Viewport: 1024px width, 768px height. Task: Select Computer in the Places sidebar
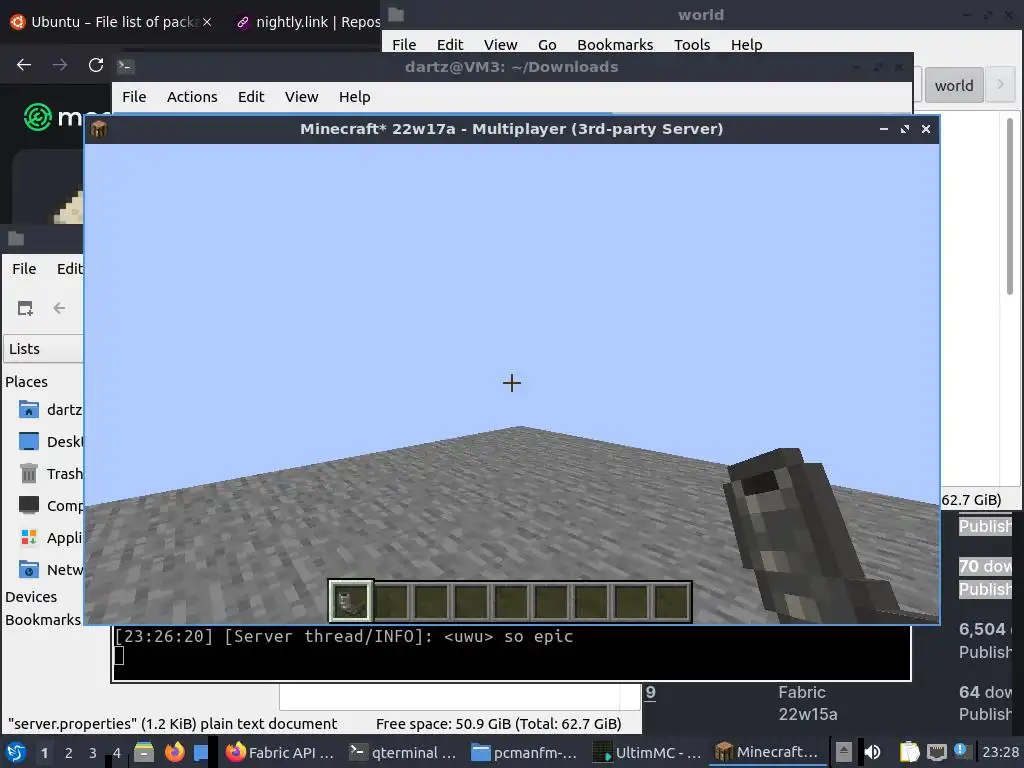pyautogui.click(x=50, y=505)
